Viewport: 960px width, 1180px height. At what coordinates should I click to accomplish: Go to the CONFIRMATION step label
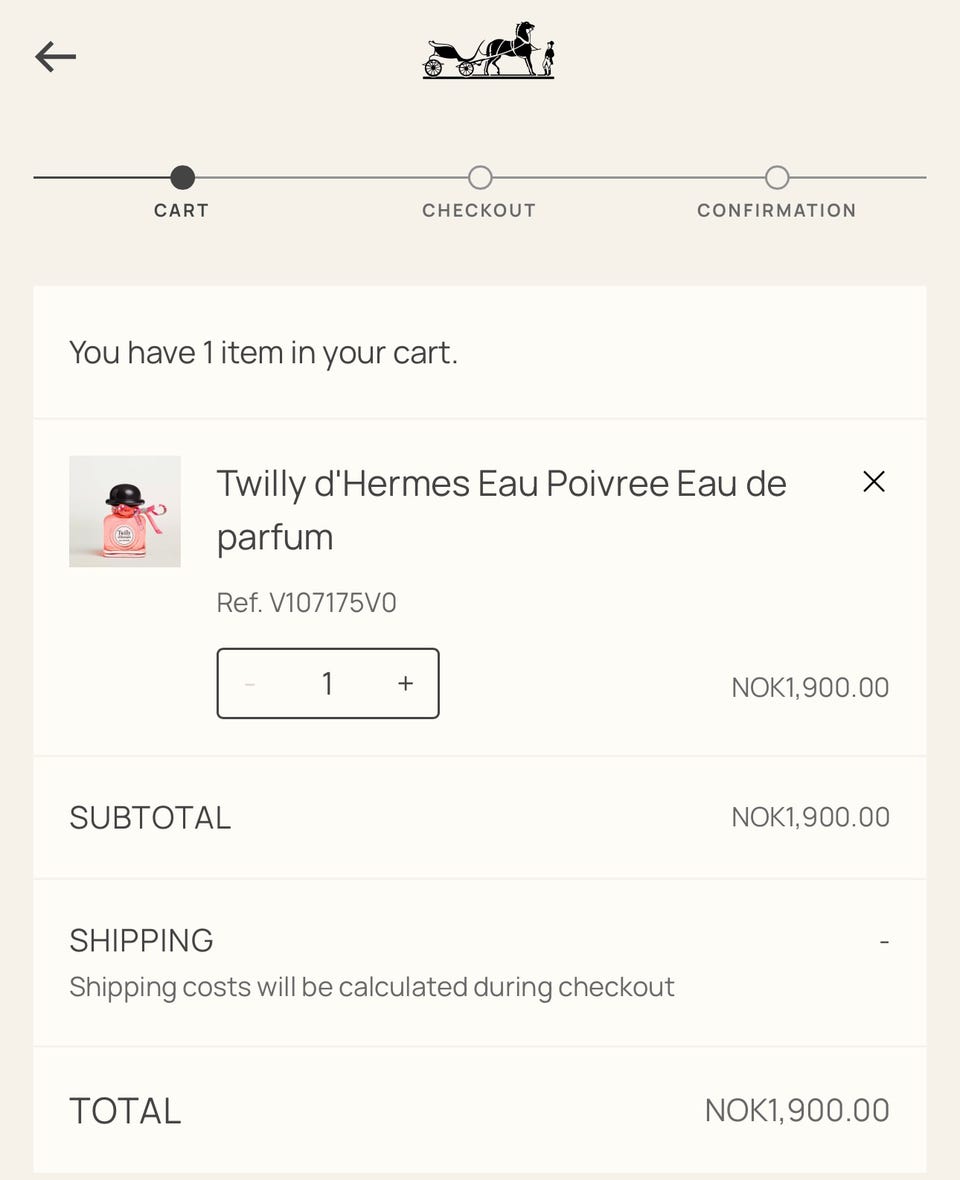coord(777,211)
